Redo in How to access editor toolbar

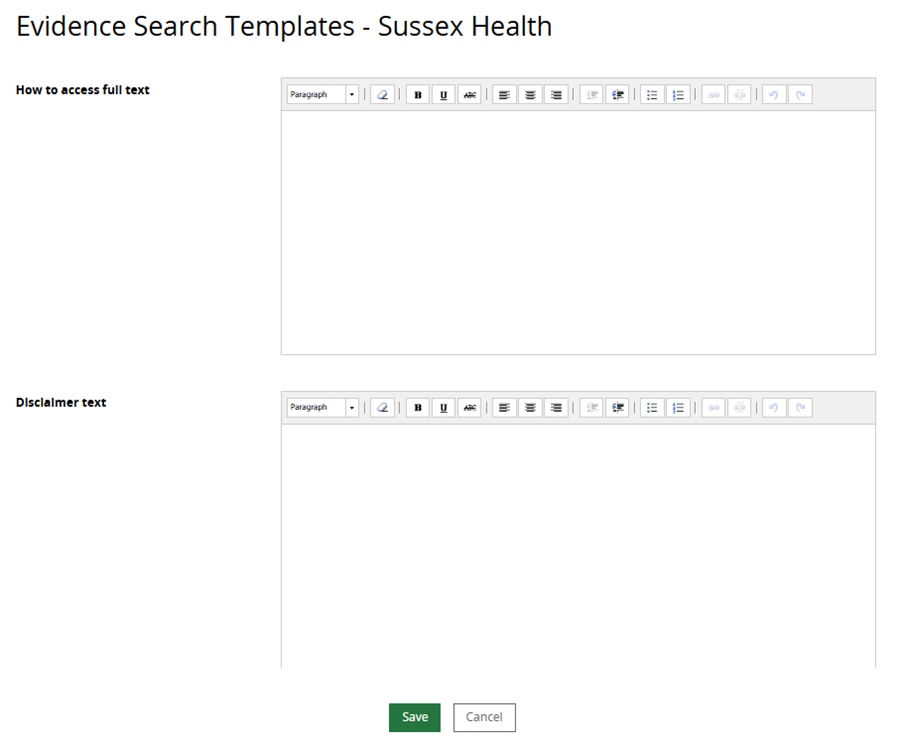click(x=800, y=94)
